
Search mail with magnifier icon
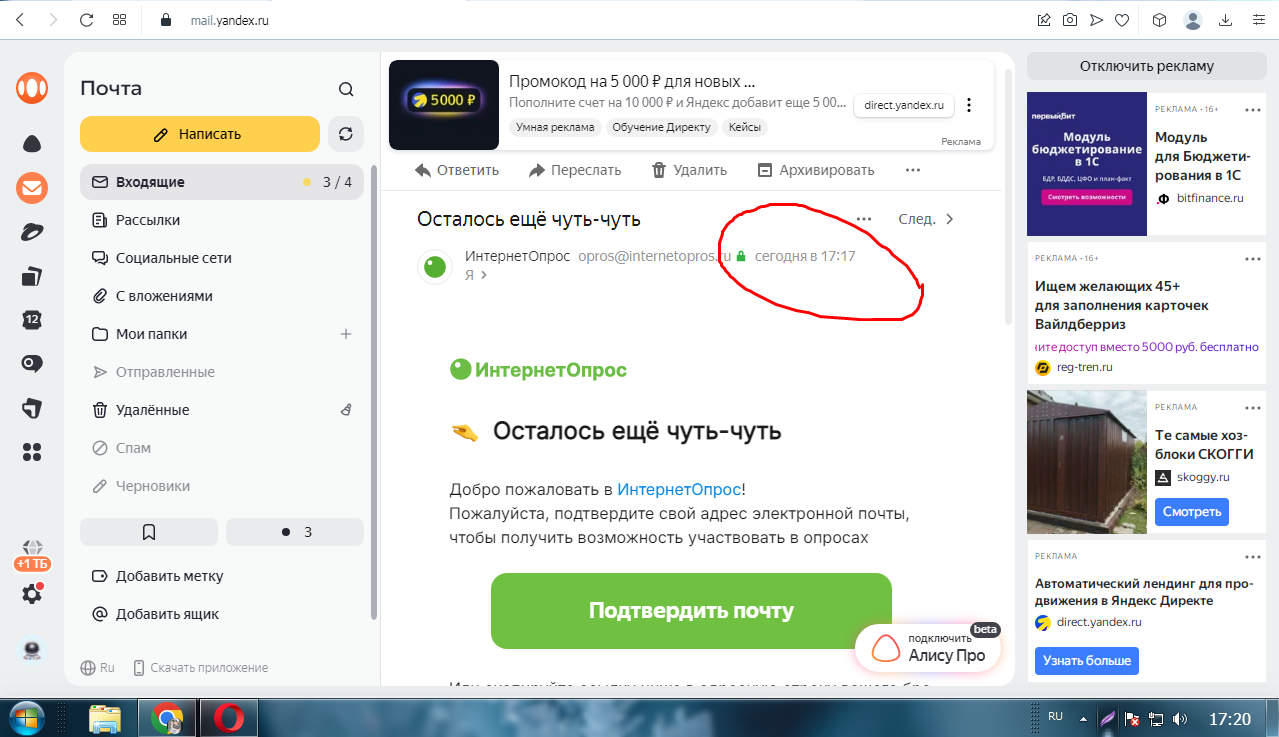[x=346, y=89]
